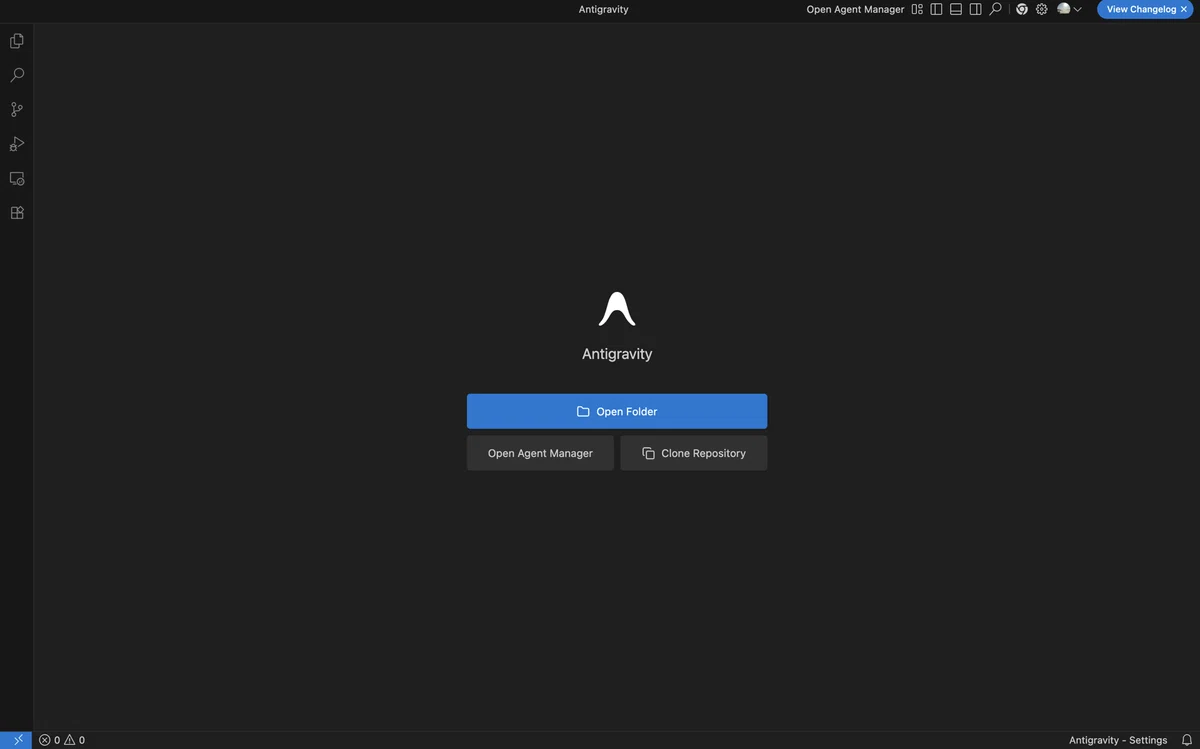Toggle the secondary side bar
This screenshot has height=749, width=1200.
[975, 9]
